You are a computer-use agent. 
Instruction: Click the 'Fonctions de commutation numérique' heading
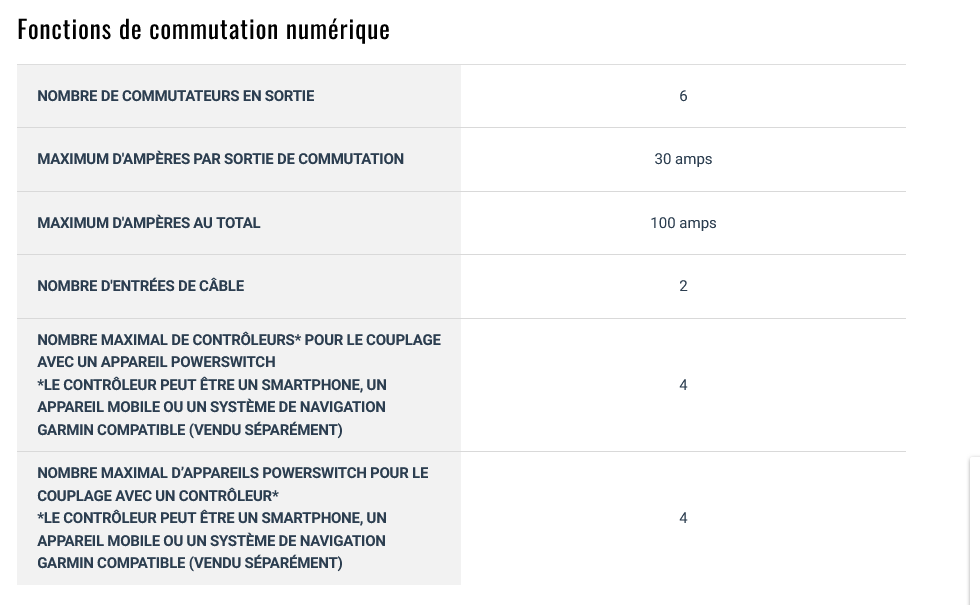[x=204, y=30]
